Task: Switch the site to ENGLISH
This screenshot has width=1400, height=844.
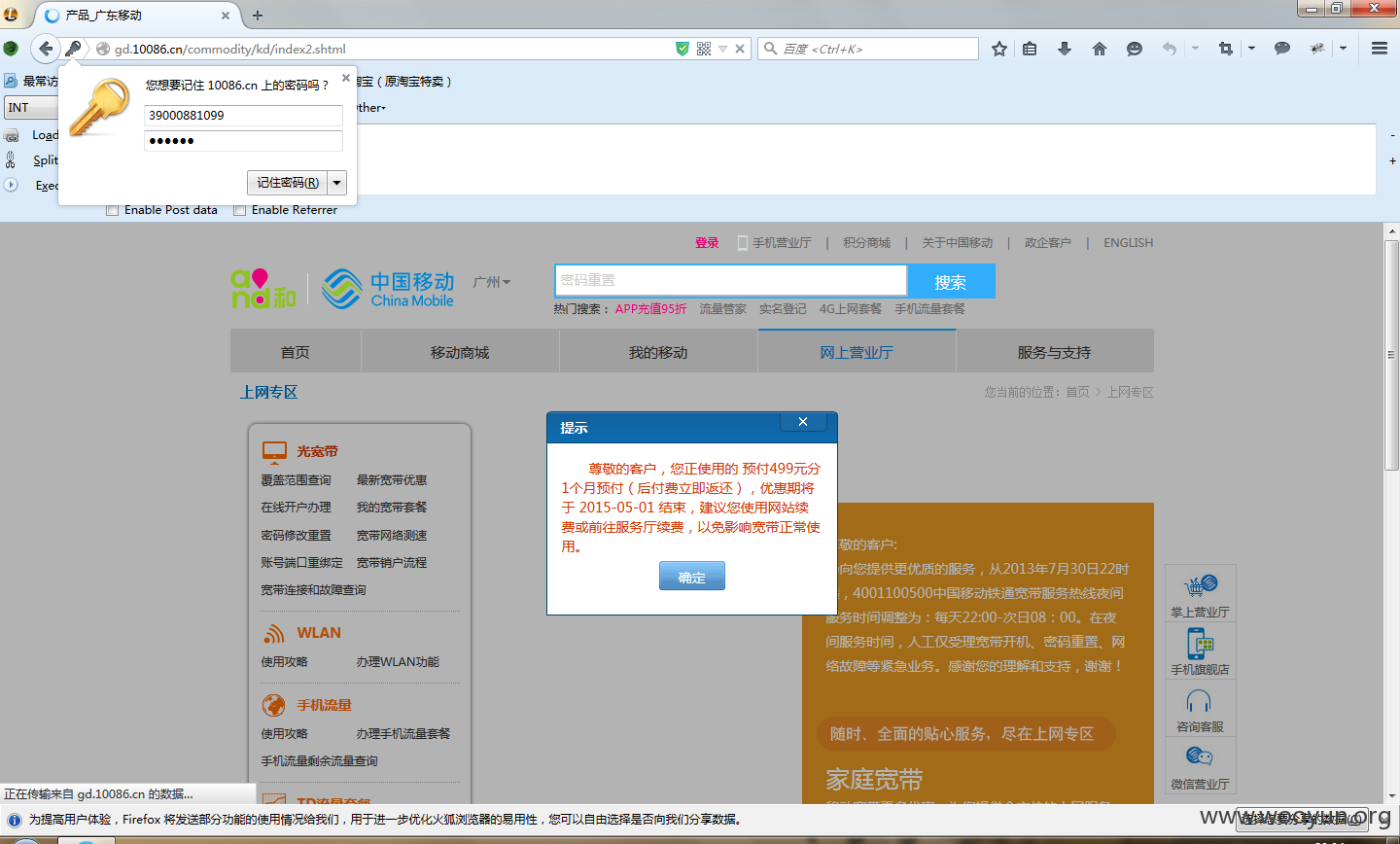Action: (x=1128, y=243)
